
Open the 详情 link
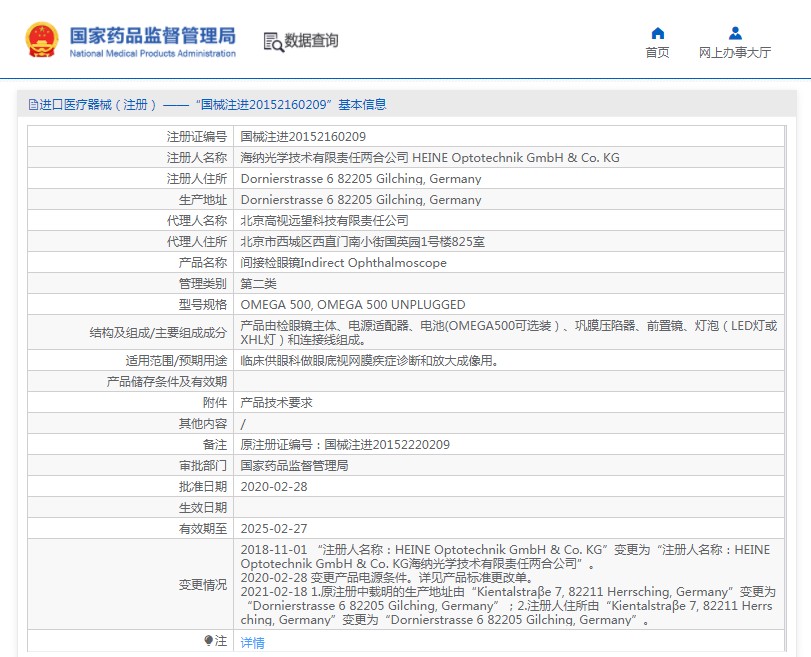(252, 643)
